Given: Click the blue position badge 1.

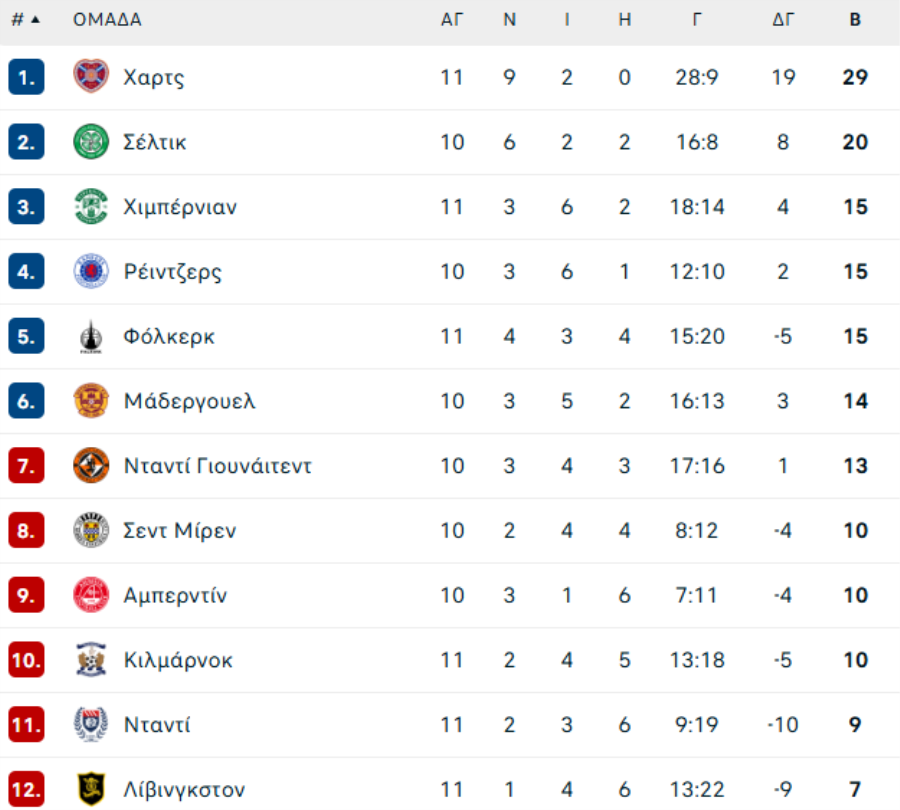Looking at the screenshot, I should click(x=26, y=77).
